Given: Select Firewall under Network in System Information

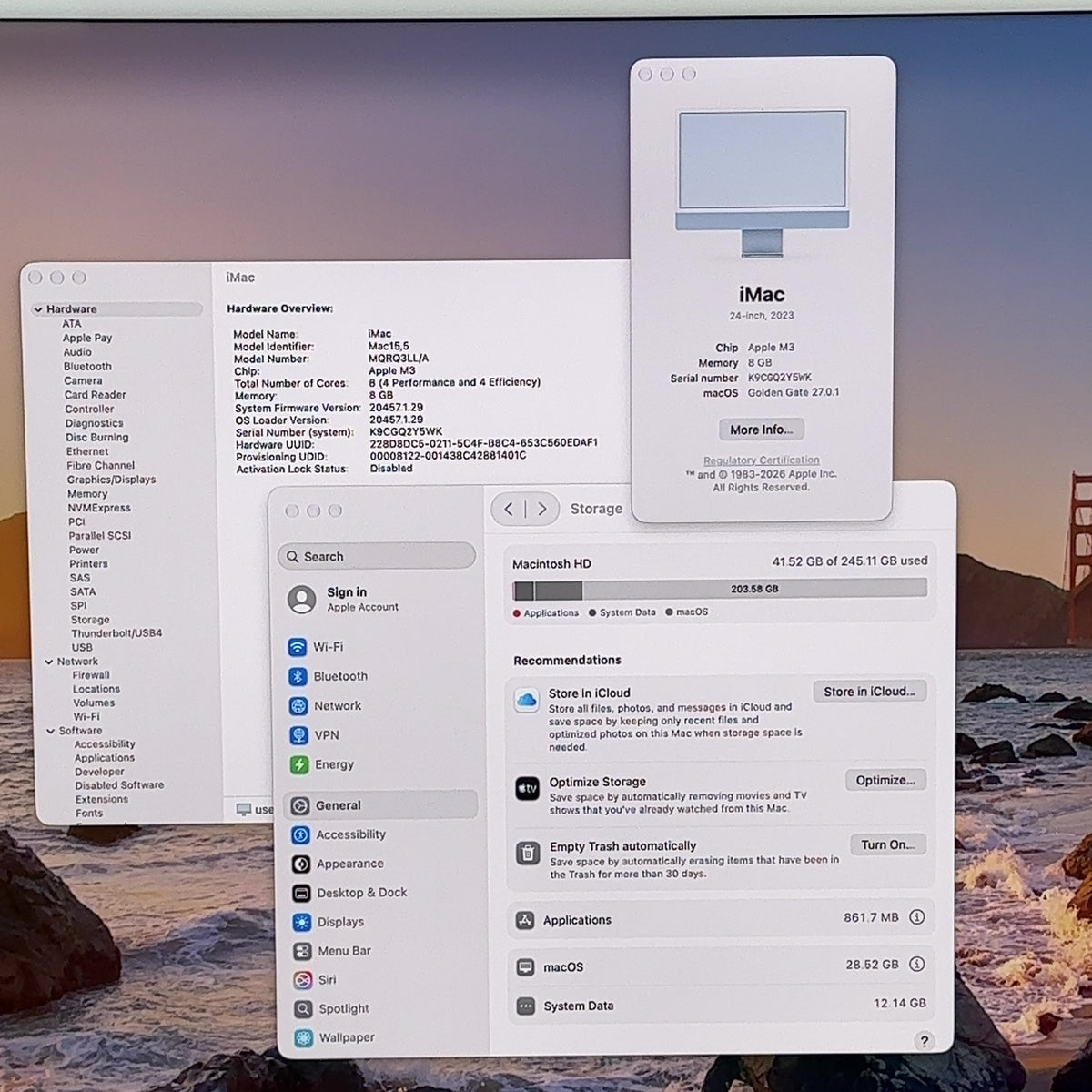Looking at the screenshot, I should (91, 675).
